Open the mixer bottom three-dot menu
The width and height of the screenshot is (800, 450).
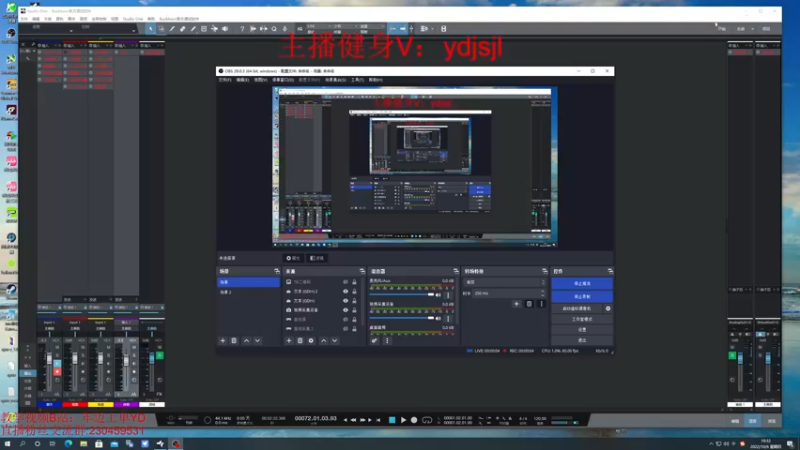point(387,340)
